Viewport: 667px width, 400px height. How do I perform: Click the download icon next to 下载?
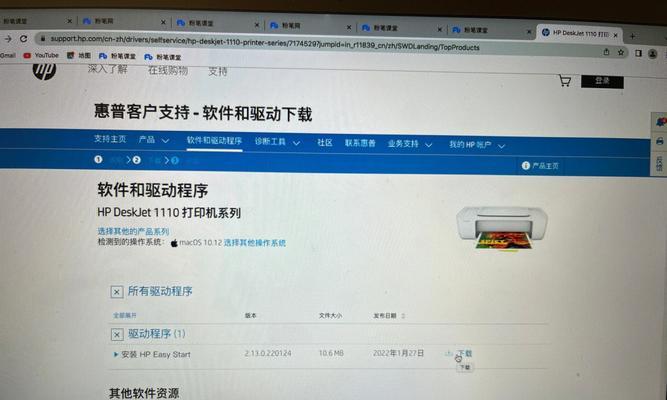pyautogui.click(x=449, y=353)
